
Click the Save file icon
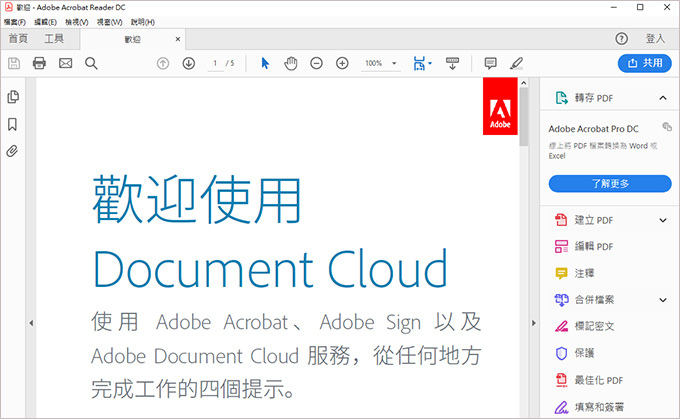(x=14, y=63)
